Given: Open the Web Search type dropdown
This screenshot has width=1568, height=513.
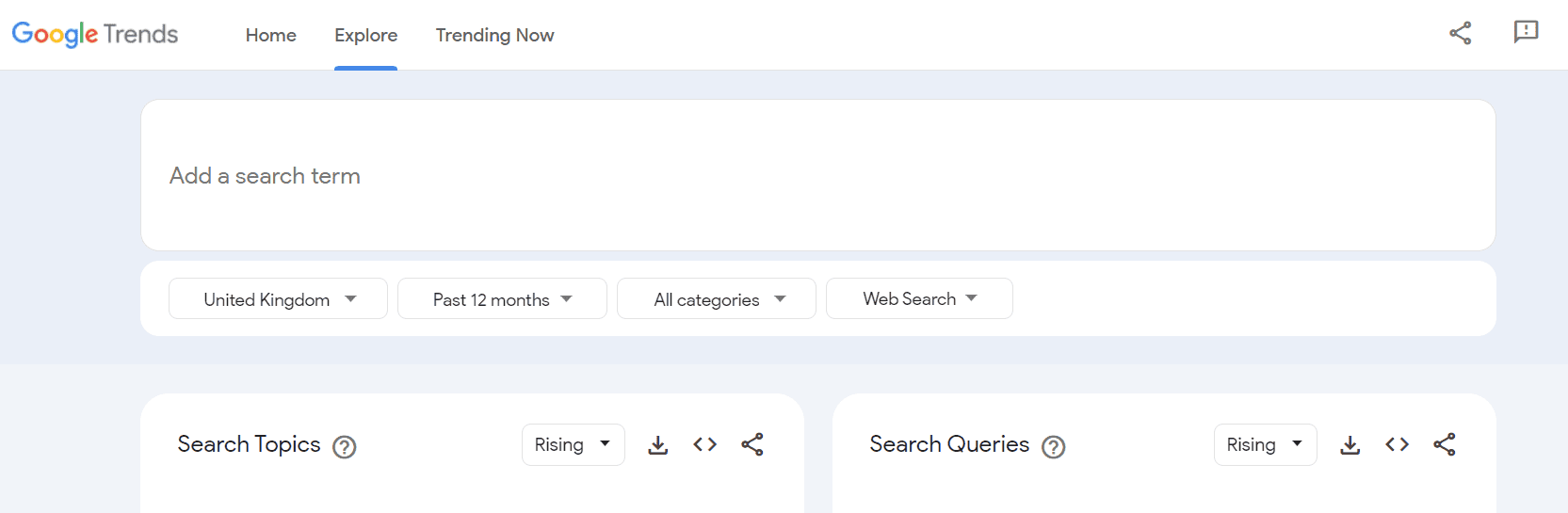Looking at the screenshot, I should pos(919,298).
